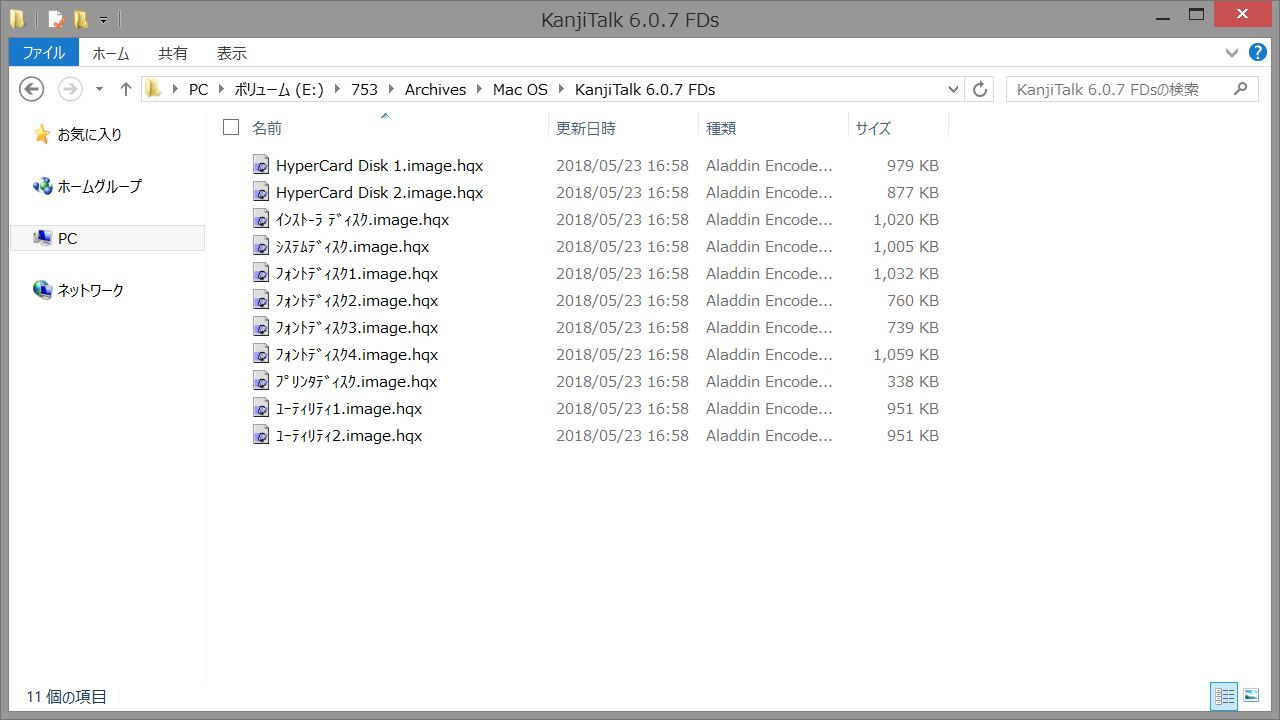
Task: Click the PC breadcrumb in address bar
Action: tap(198, 89)
